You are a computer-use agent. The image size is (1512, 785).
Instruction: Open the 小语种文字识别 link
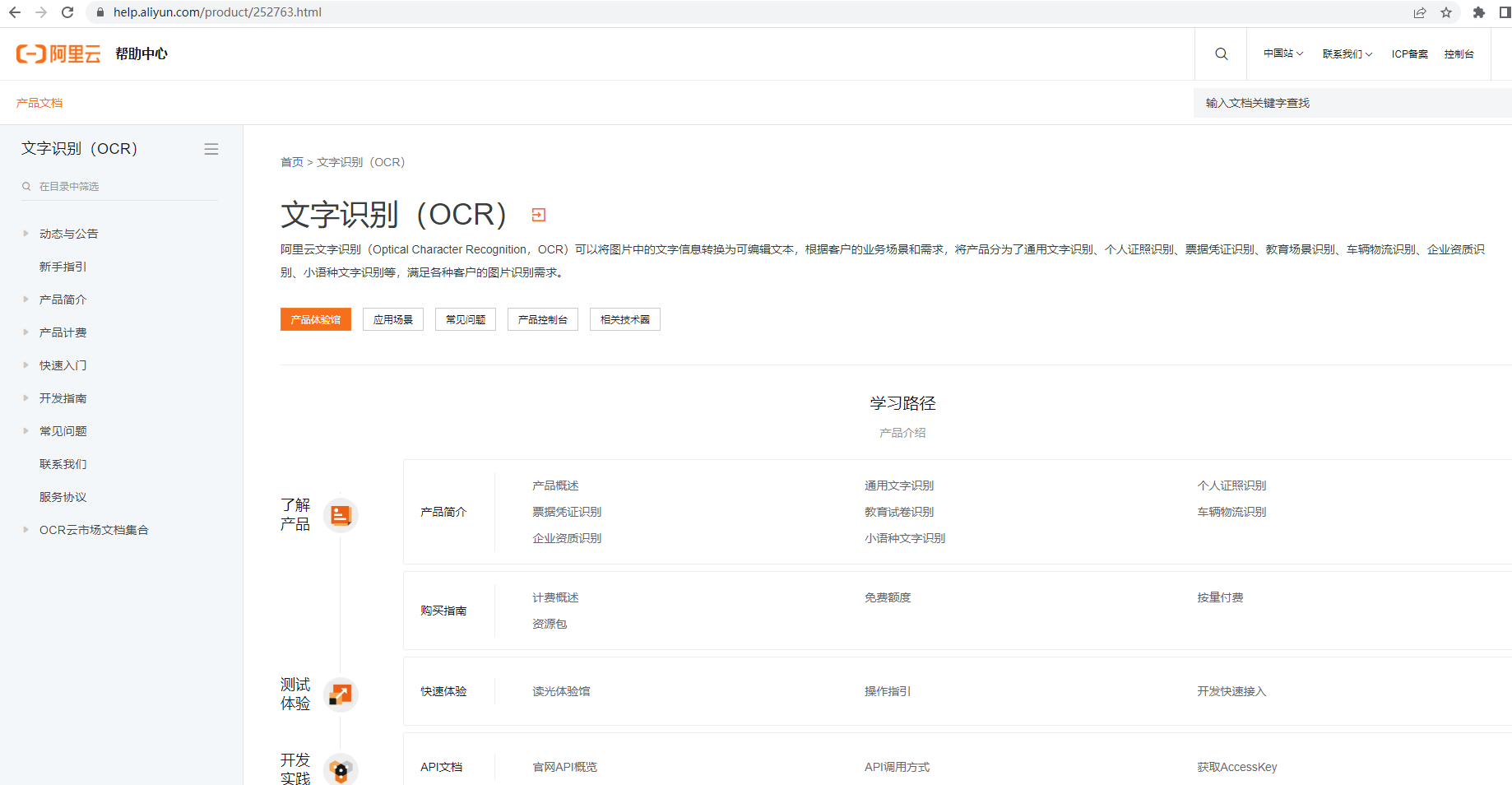(905, 538)
